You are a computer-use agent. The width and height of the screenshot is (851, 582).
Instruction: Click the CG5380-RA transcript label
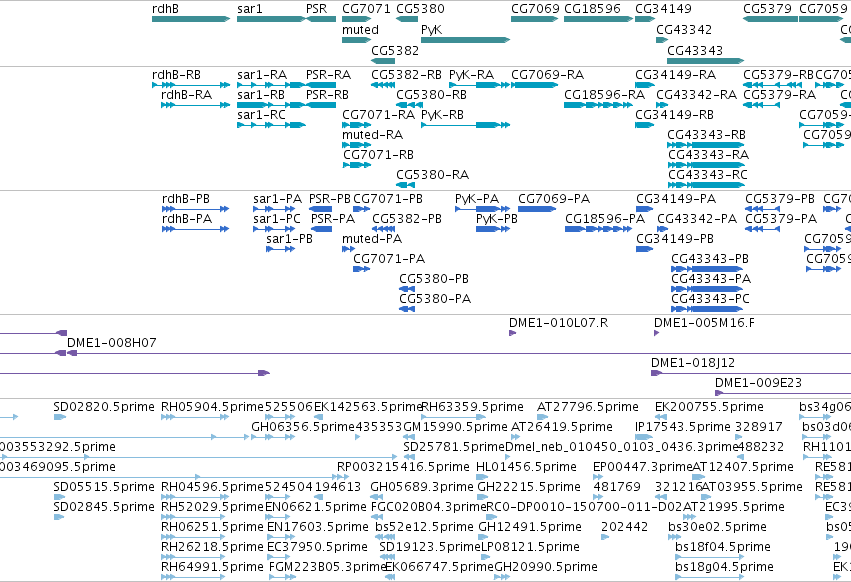[x=433, y=175]
